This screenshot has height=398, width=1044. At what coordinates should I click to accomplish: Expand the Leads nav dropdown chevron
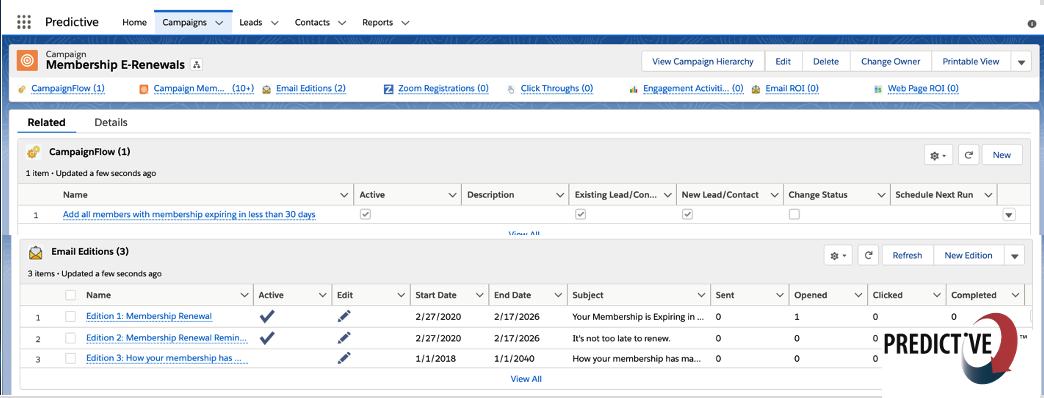click(x=274, y=23)
